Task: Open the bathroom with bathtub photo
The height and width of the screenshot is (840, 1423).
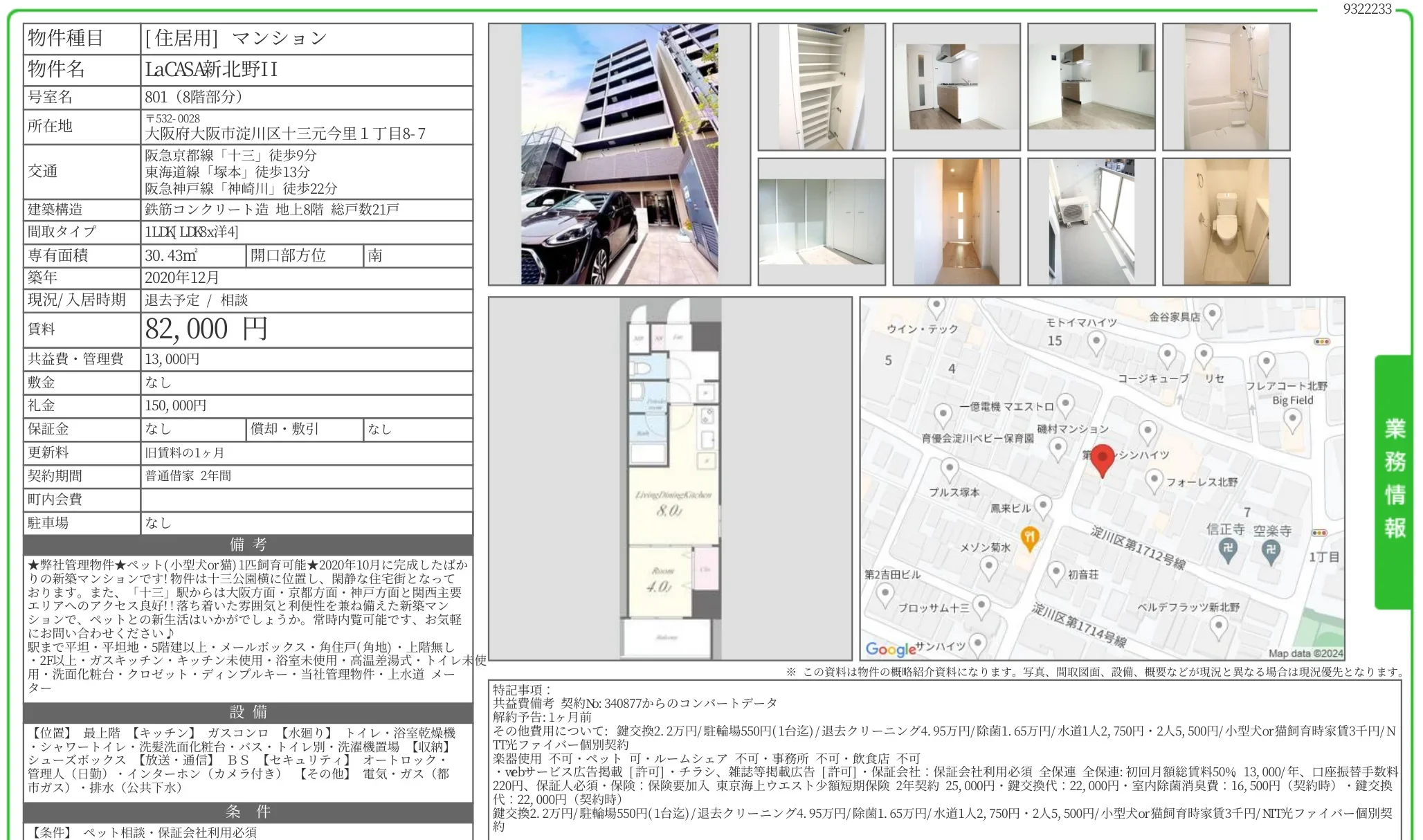Action: tap(1226, 87)
